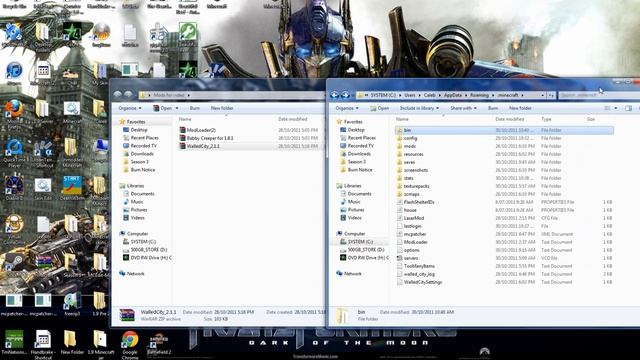Sort by Date modified column in .minecraft window
640x360 pixels.
(x=510, y=119)
